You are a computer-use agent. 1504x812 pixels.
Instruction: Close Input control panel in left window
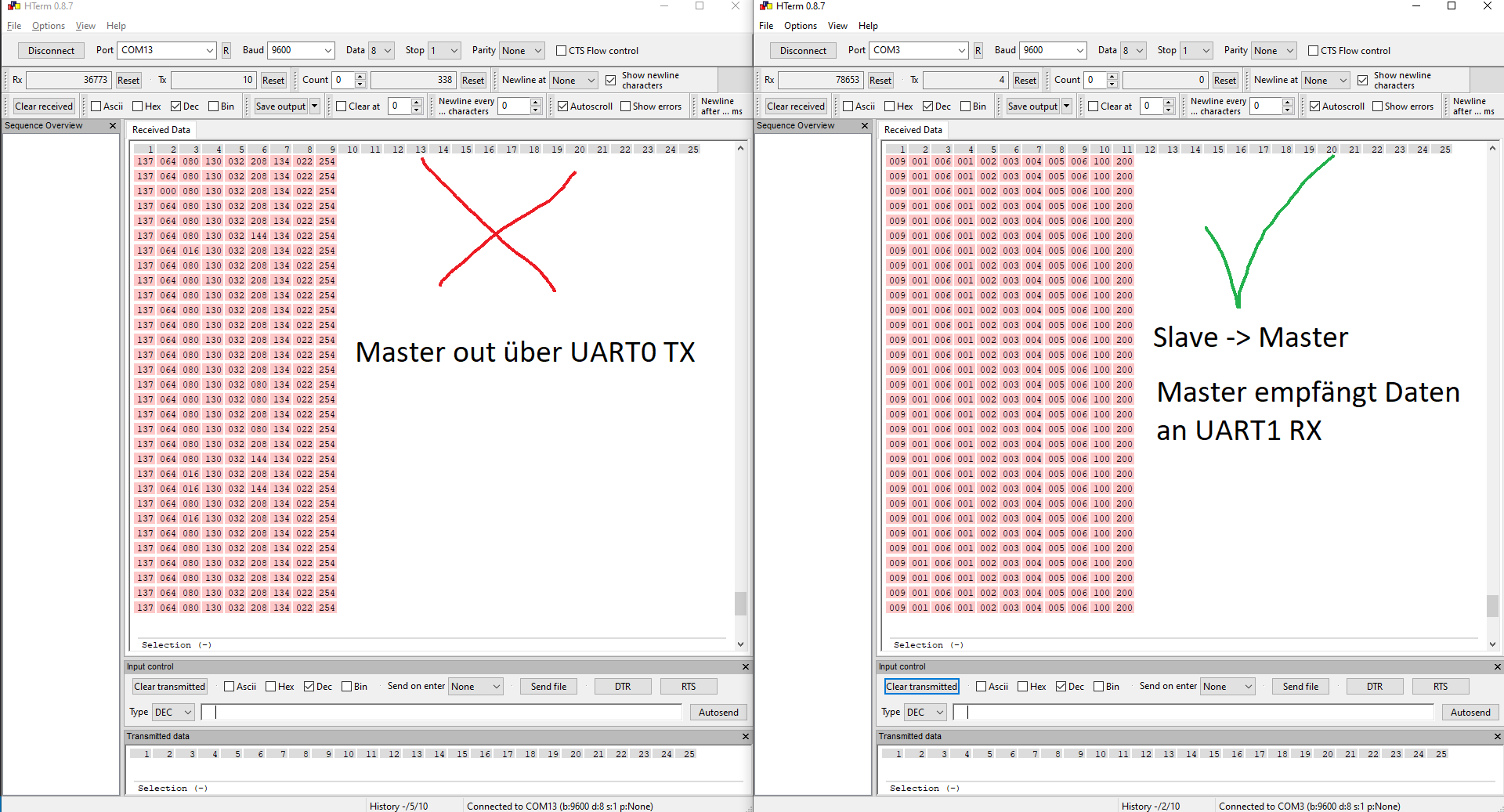click(746, 667)
